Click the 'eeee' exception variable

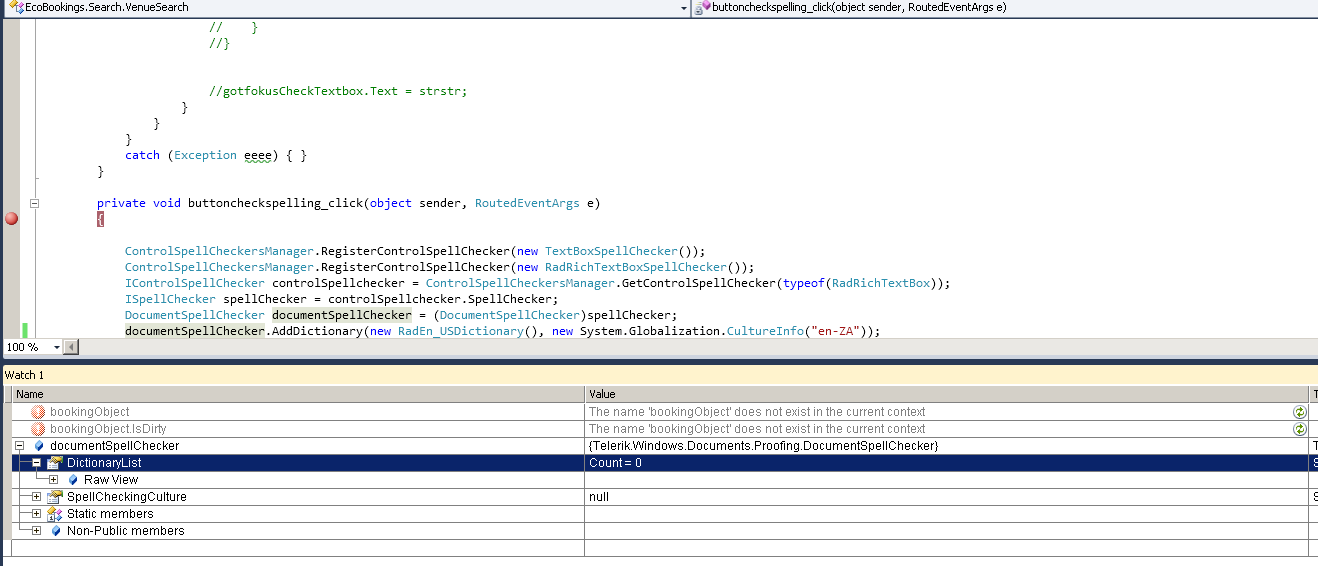point(258,155)
